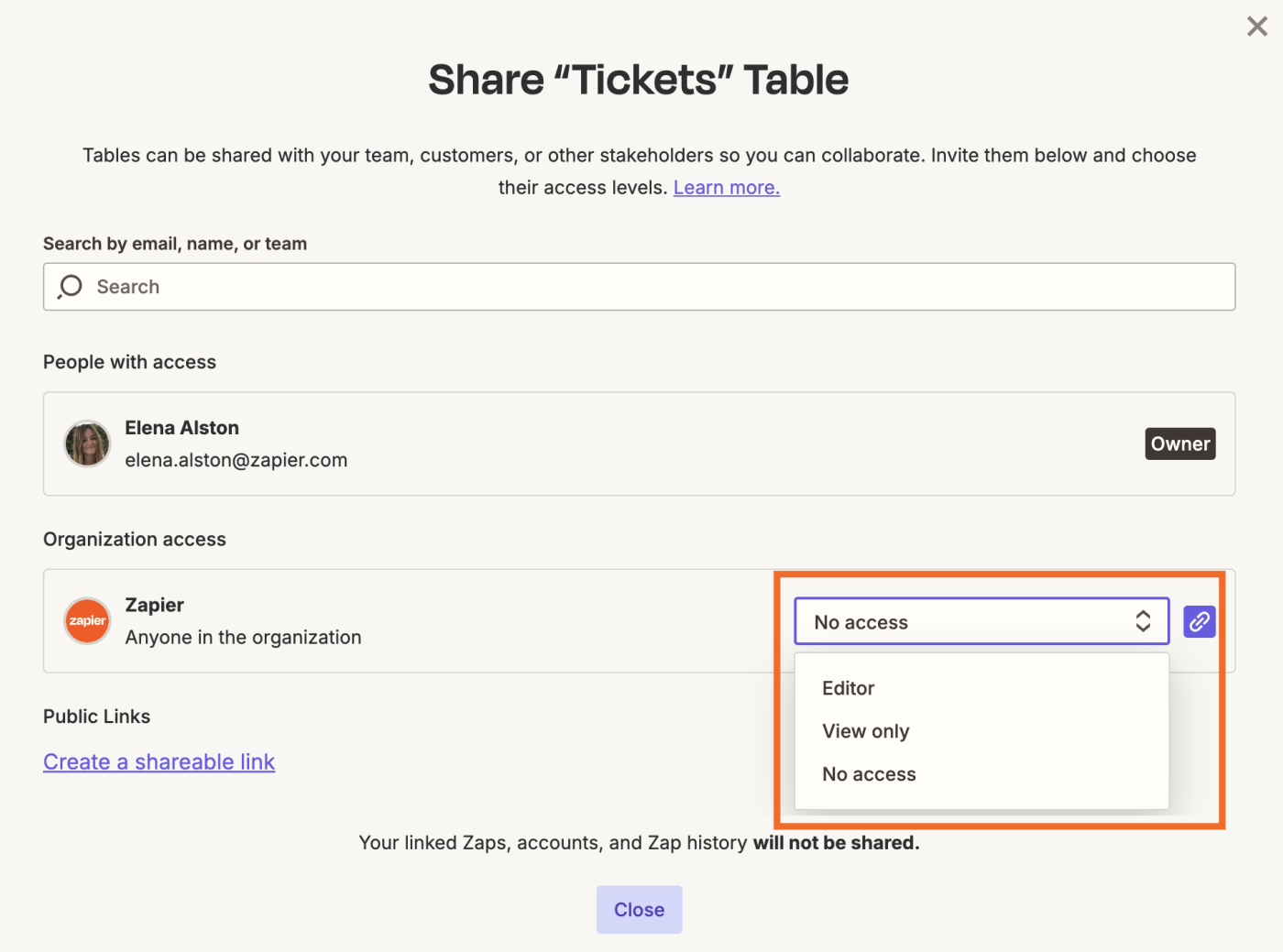
Task: Click Create a shareable link
Action: (159, 762)
